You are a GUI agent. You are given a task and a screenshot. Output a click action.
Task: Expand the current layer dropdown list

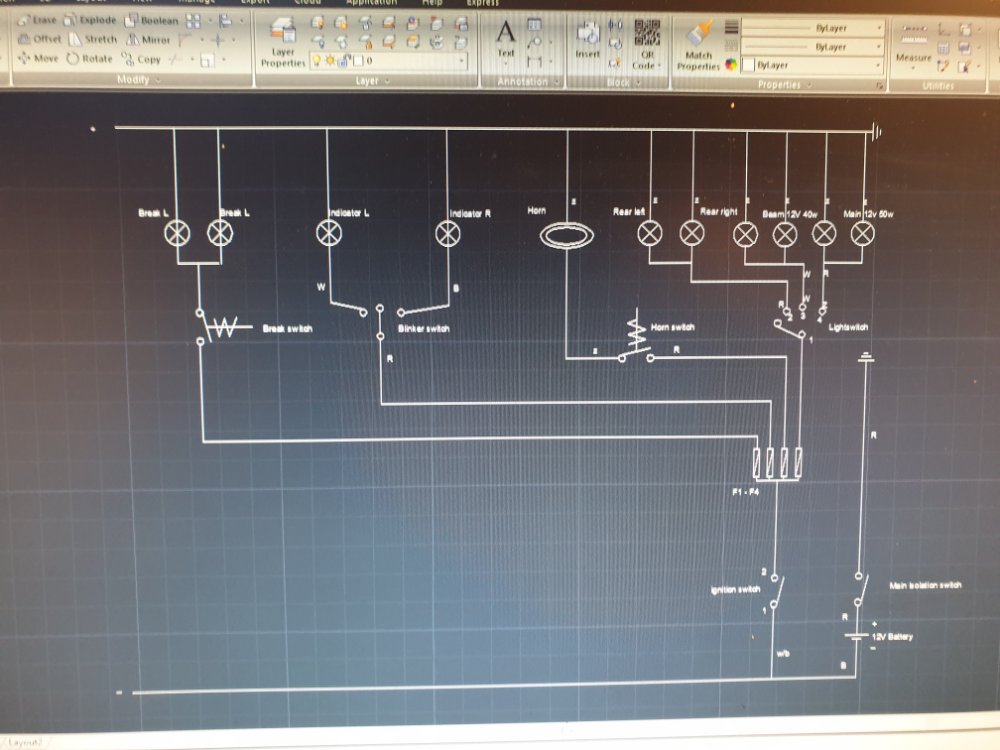tap(462, 61)
